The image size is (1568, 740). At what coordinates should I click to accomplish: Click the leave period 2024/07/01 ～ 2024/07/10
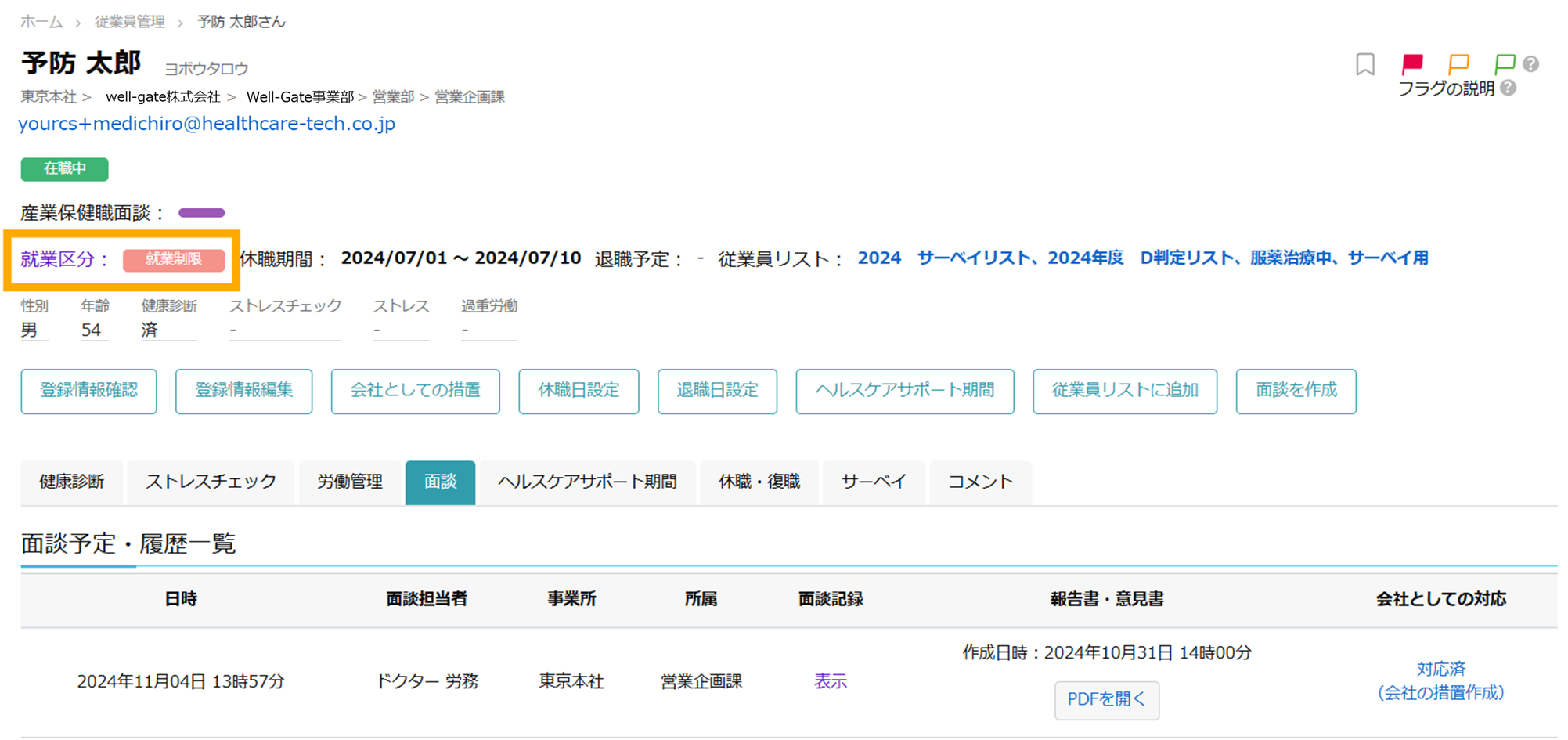(x=461, y=258)
